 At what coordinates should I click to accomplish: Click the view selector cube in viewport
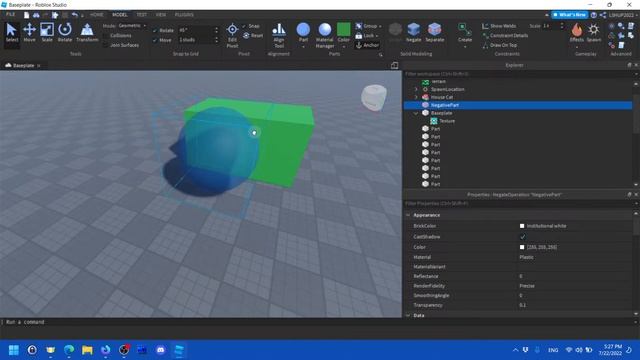point(373,97)
